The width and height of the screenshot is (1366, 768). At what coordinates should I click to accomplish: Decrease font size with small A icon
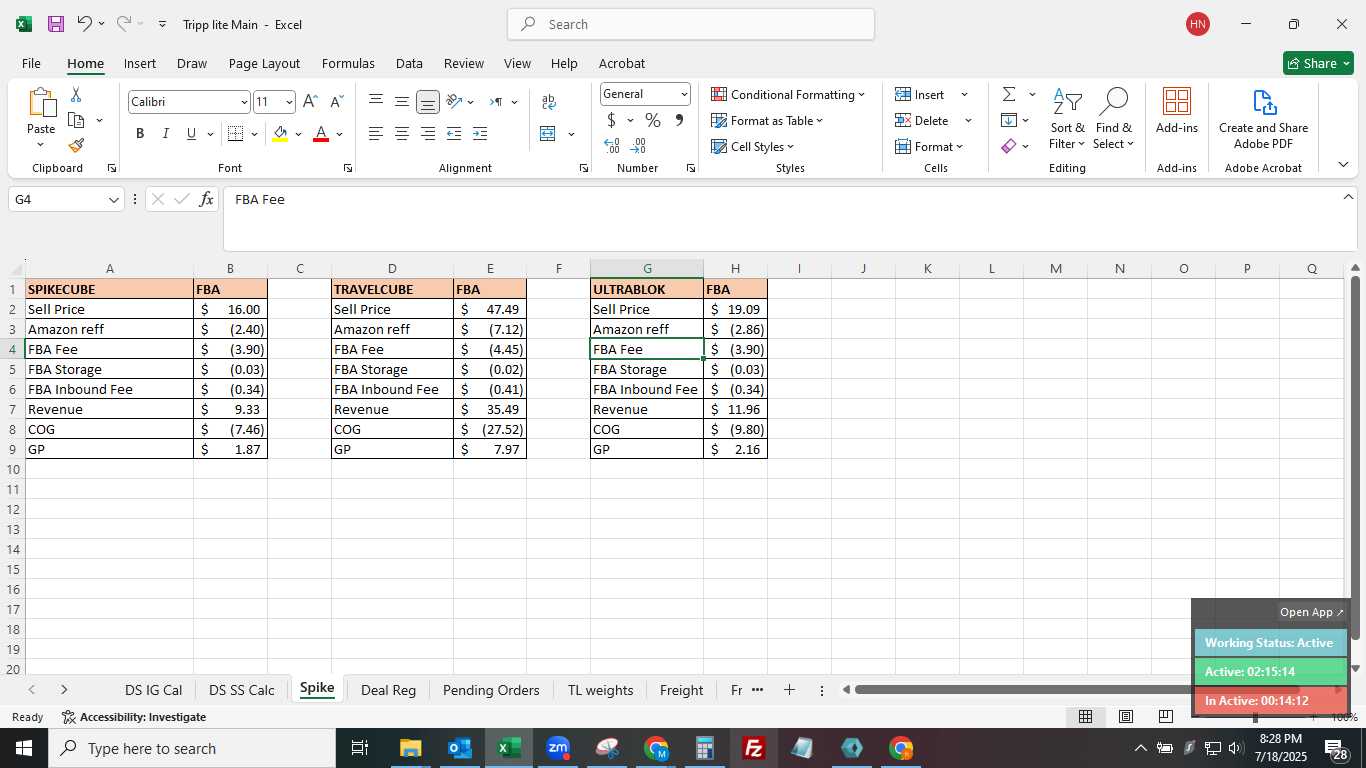336,102
